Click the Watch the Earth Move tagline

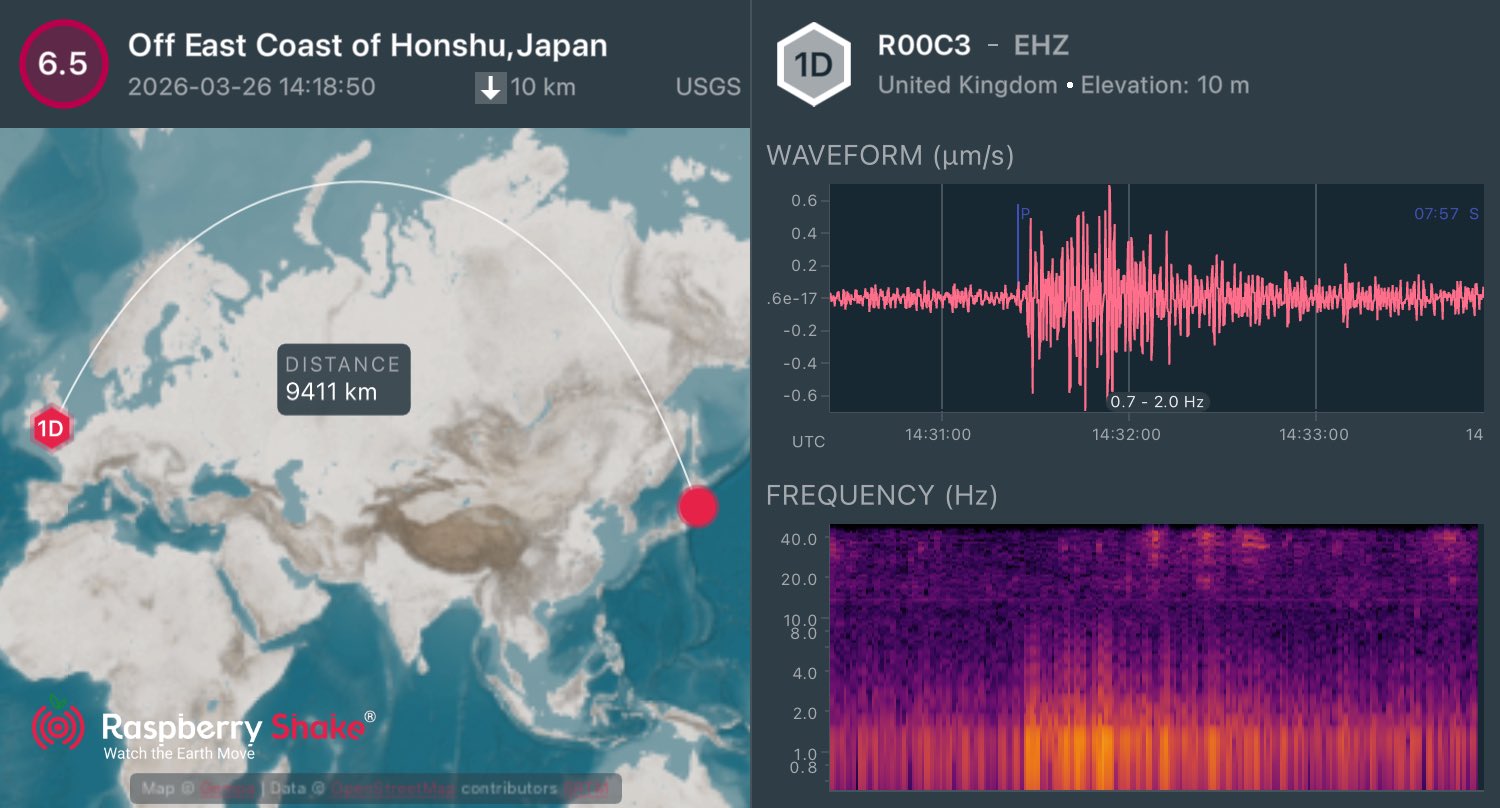click(x=179, y=753)
